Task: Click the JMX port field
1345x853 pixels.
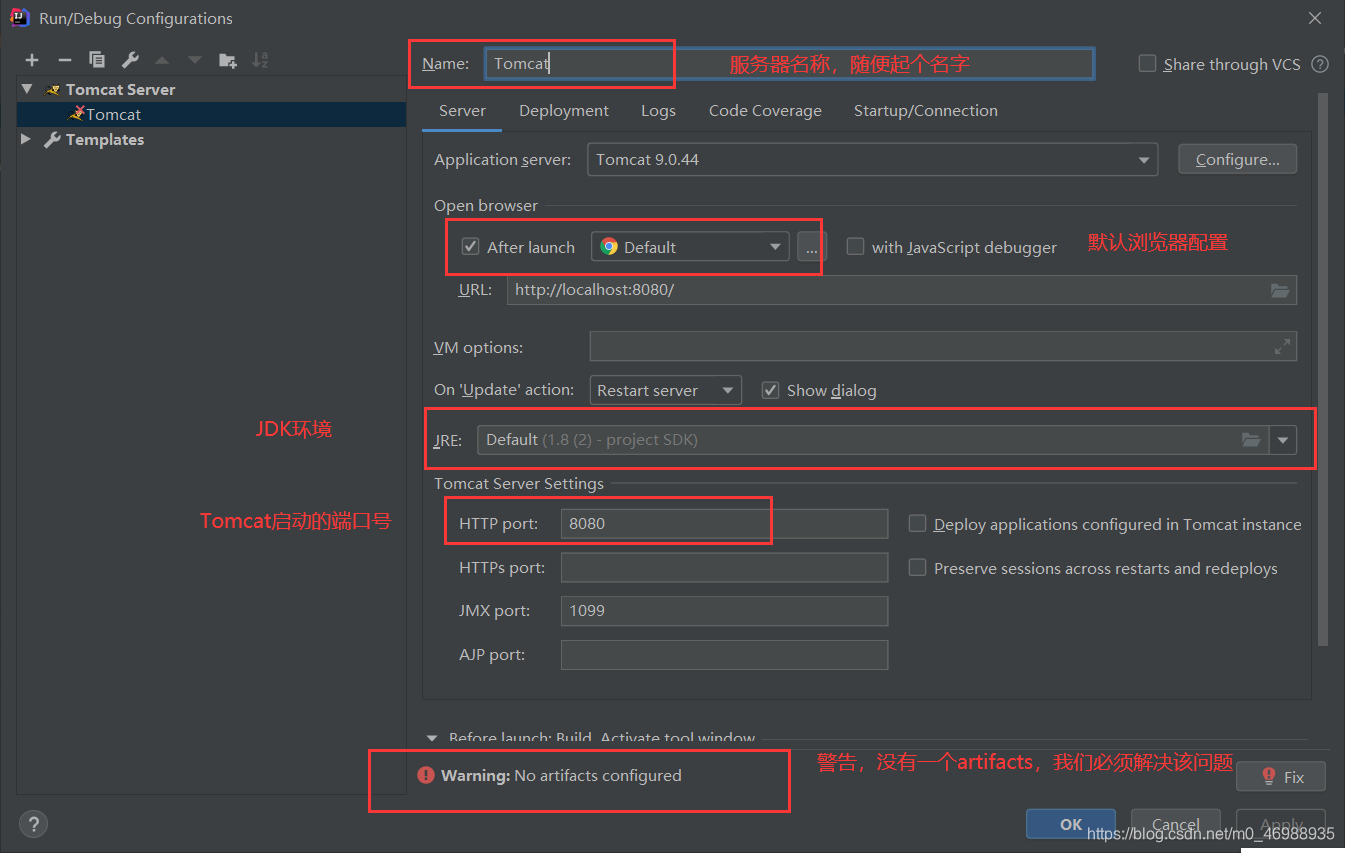Action: [724, 611]
